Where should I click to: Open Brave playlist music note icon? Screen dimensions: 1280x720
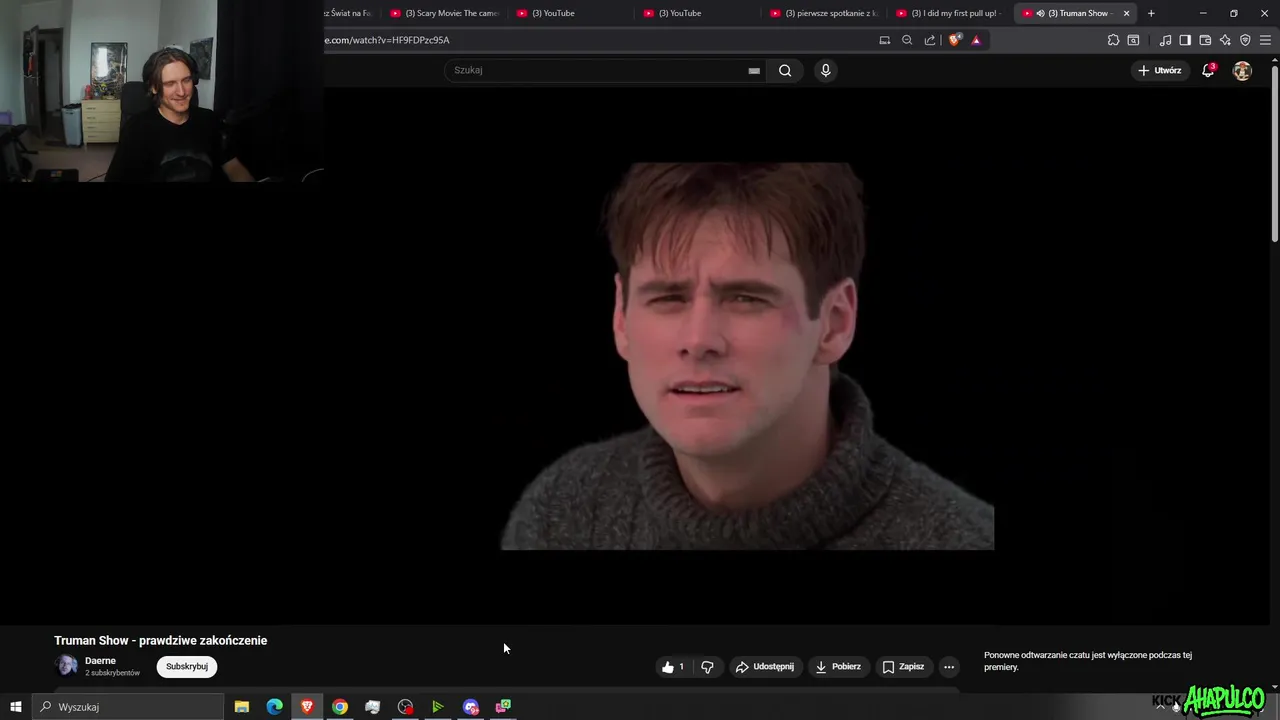(1165, 40)
